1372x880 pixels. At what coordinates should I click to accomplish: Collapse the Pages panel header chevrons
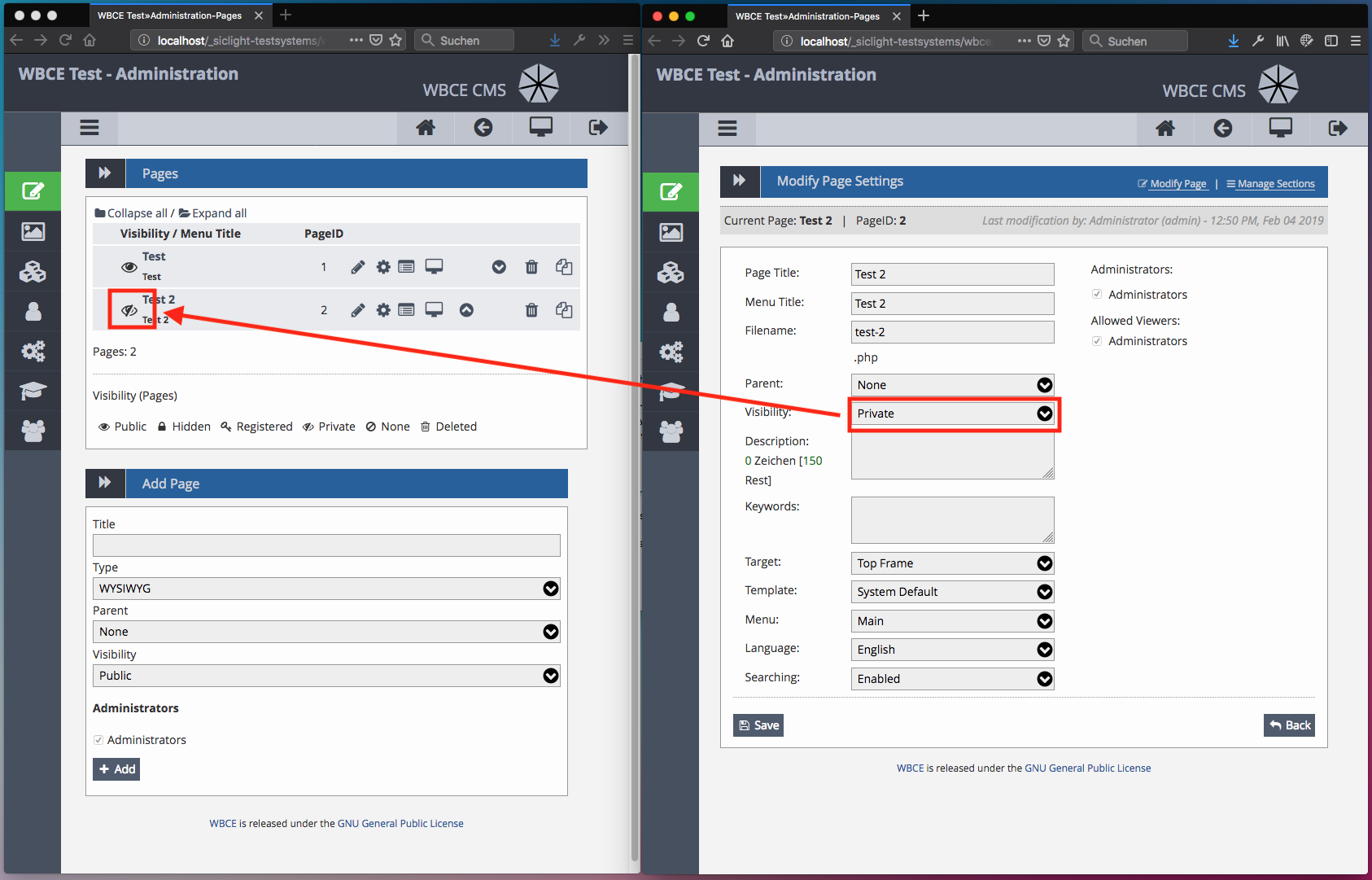[105, 173]
